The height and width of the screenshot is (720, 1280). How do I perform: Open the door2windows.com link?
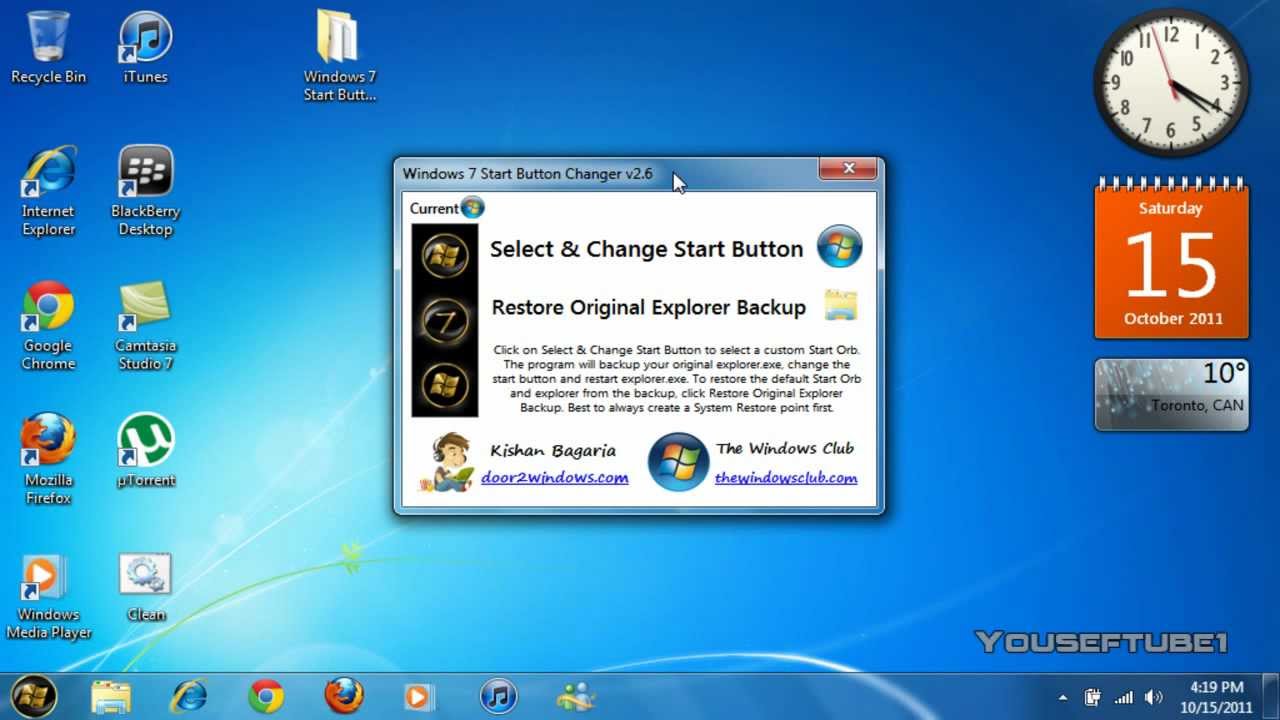click(x=554, y=478)
